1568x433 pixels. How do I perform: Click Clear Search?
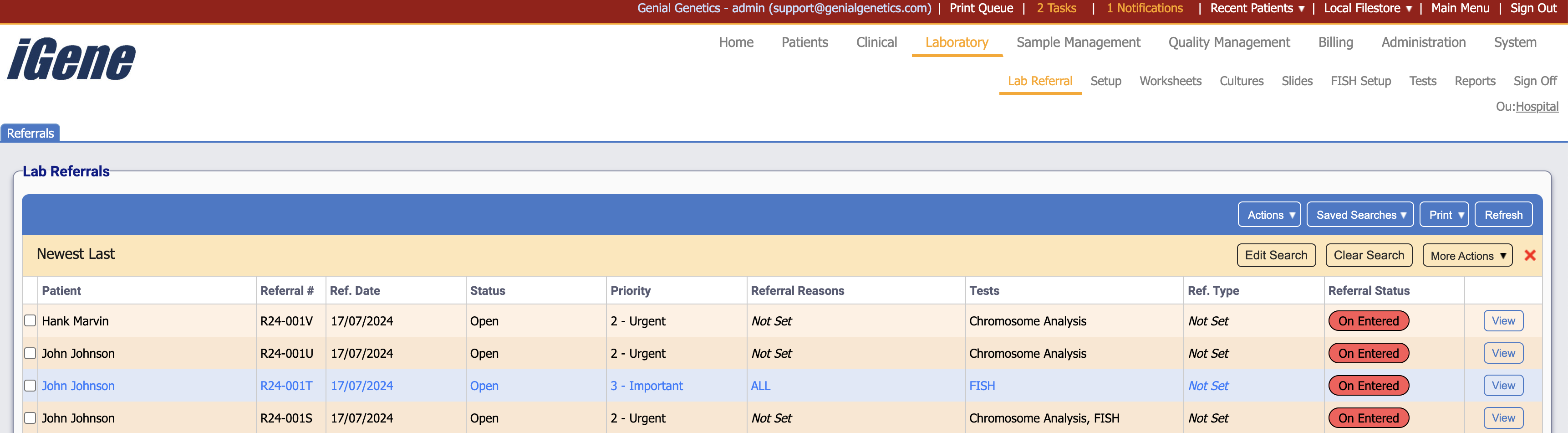[x=1368, y=255]
